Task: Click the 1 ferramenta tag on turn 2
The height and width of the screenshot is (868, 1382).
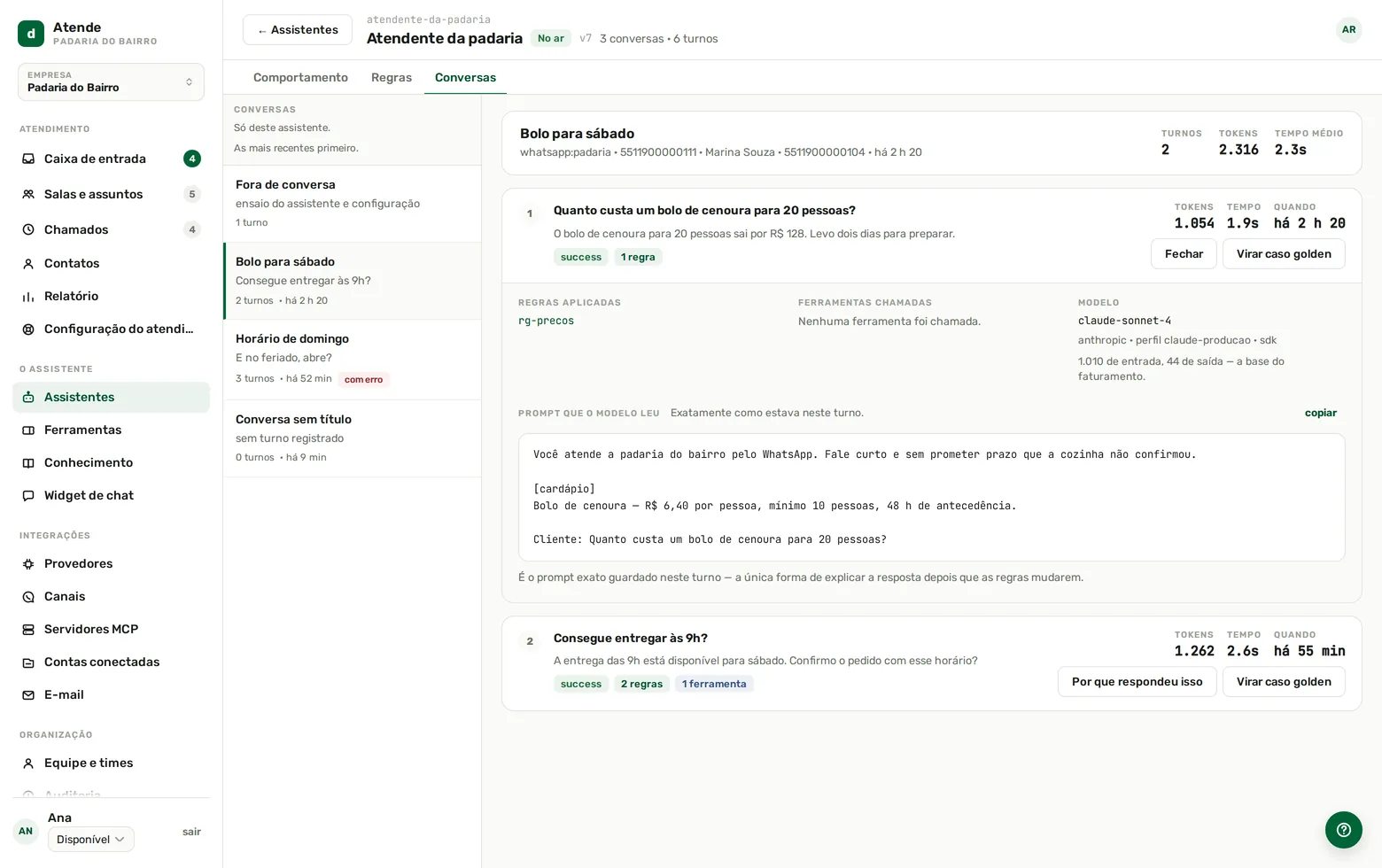Action: point(714,684)
